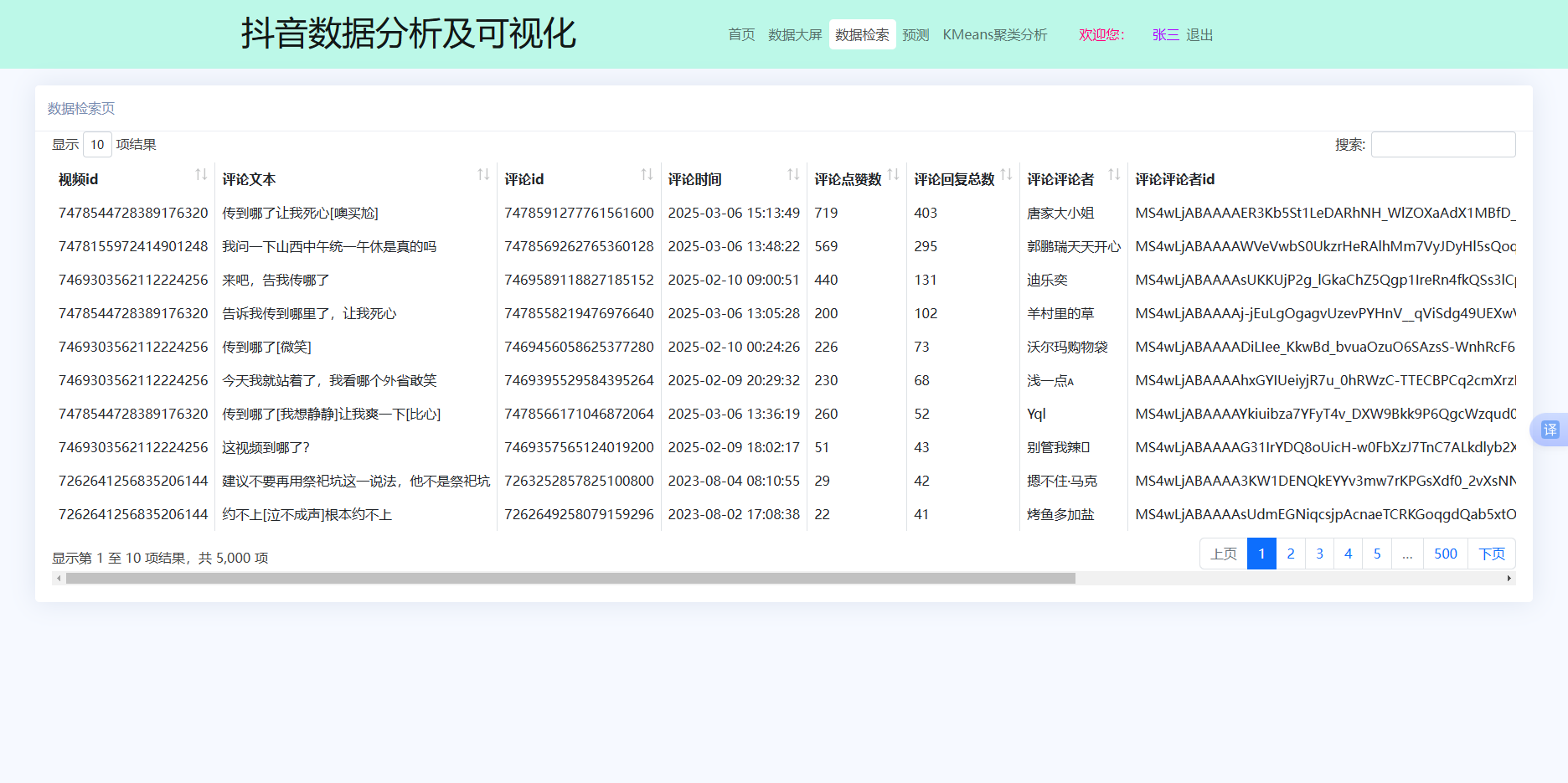The width and height of the screenshot is (1568, 783).
Task: Click commenter name 唐家大小姐
Action: (1060, 213)
